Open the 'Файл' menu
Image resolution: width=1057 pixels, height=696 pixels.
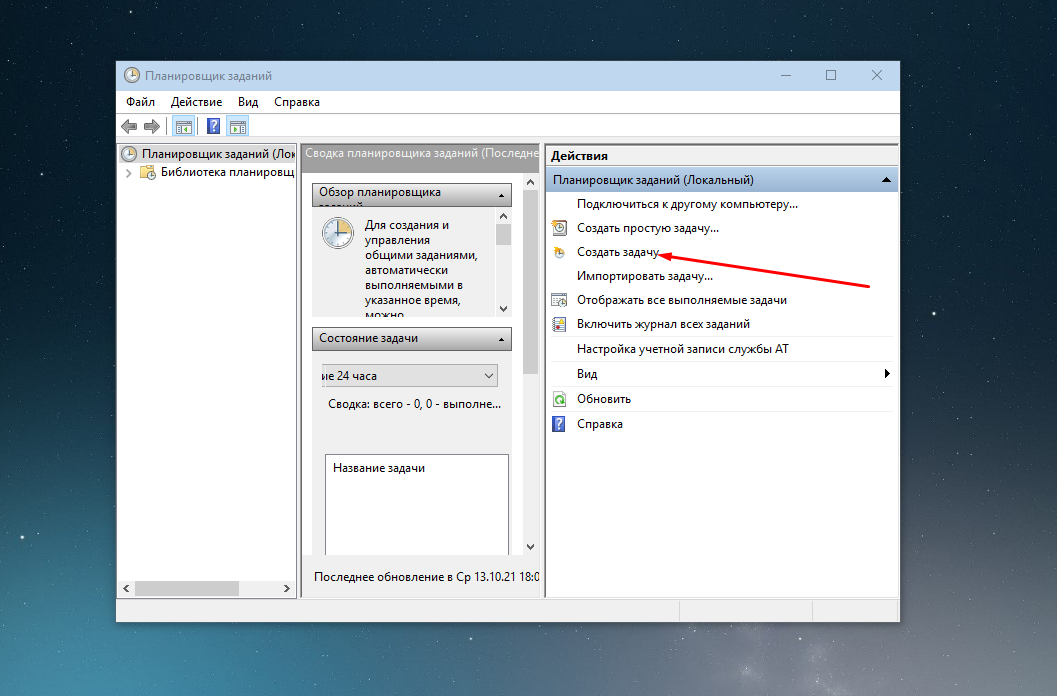pyautogui.click(x=140, y=102)
